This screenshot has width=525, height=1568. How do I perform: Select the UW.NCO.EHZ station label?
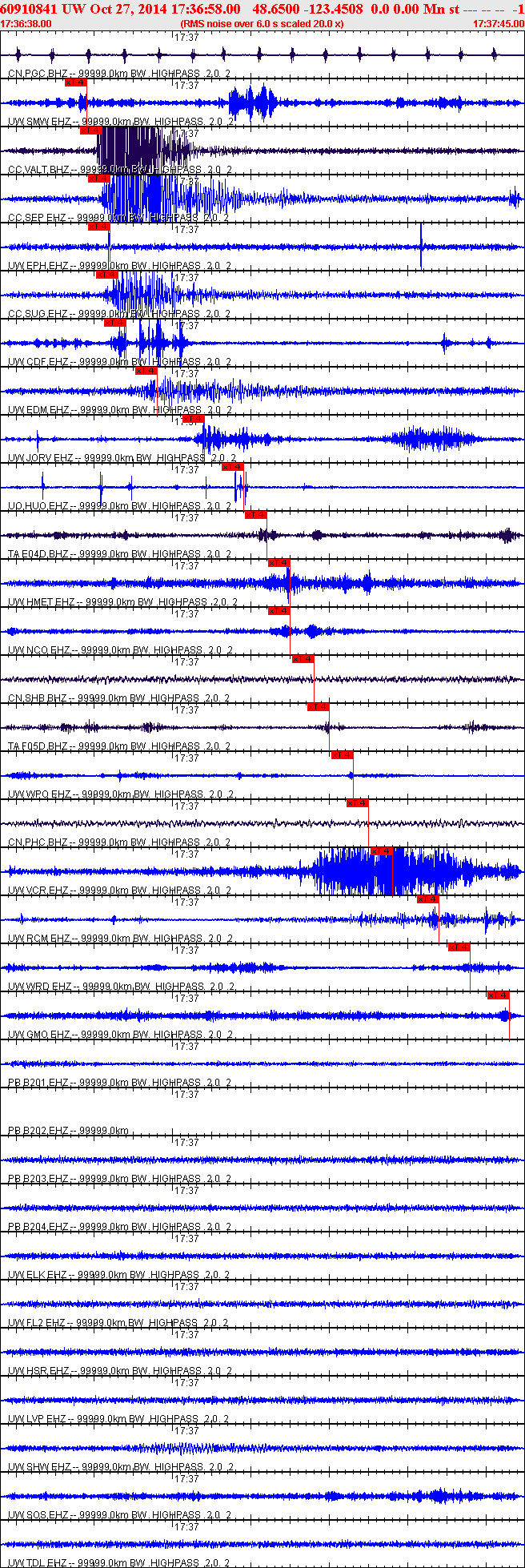[x=38, y=650]
